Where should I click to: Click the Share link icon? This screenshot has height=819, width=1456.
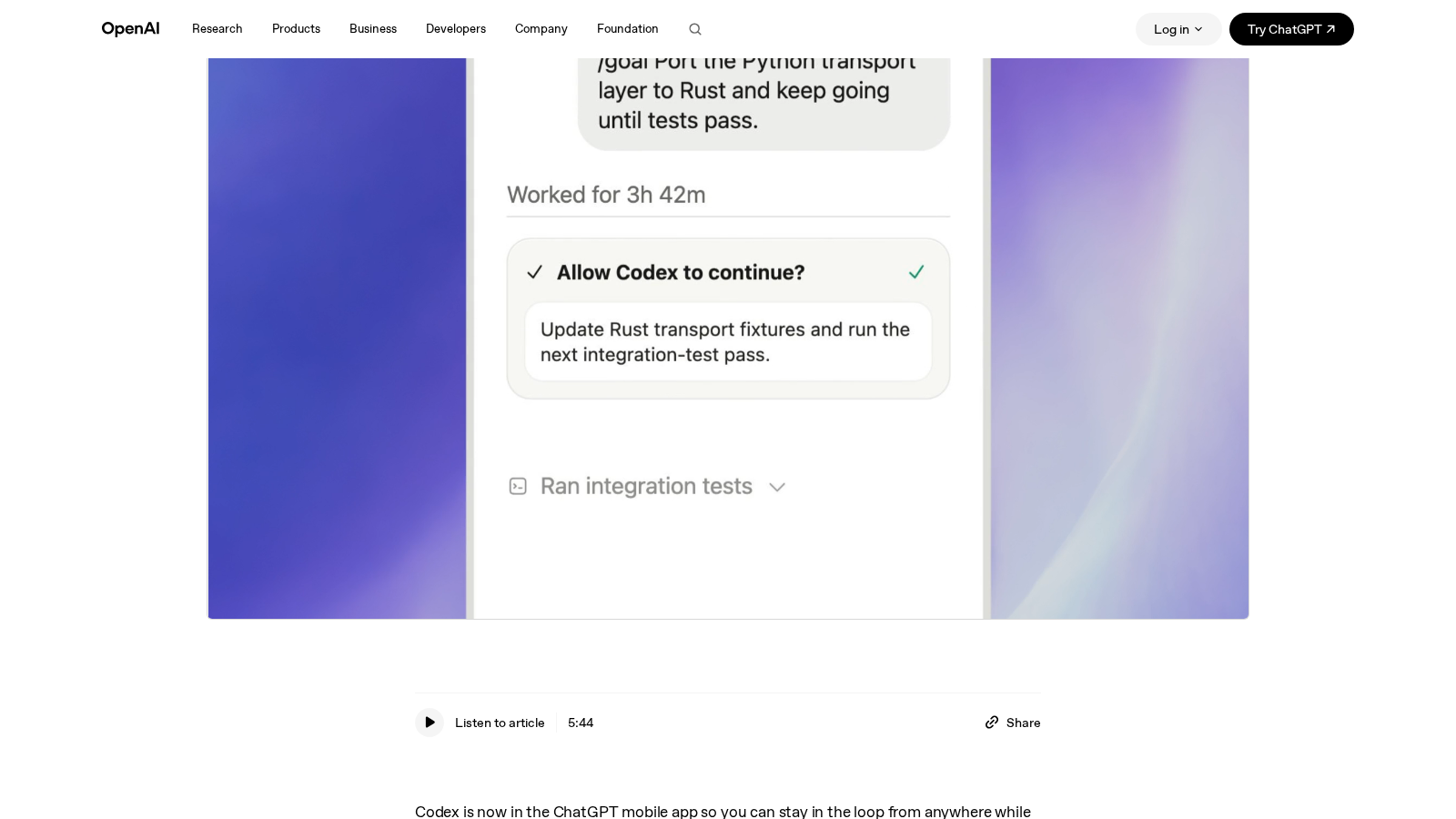pos(992,723)
